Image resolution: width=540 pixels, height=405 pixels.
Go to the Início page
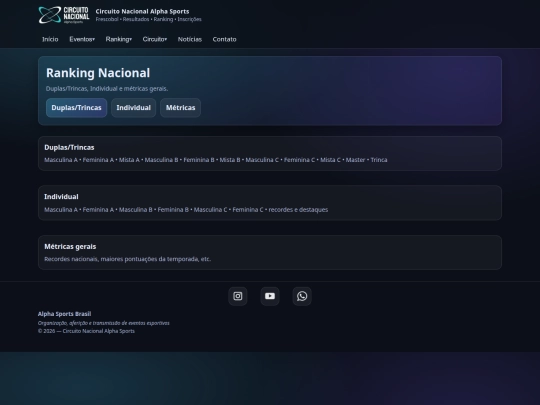(50, 39)
